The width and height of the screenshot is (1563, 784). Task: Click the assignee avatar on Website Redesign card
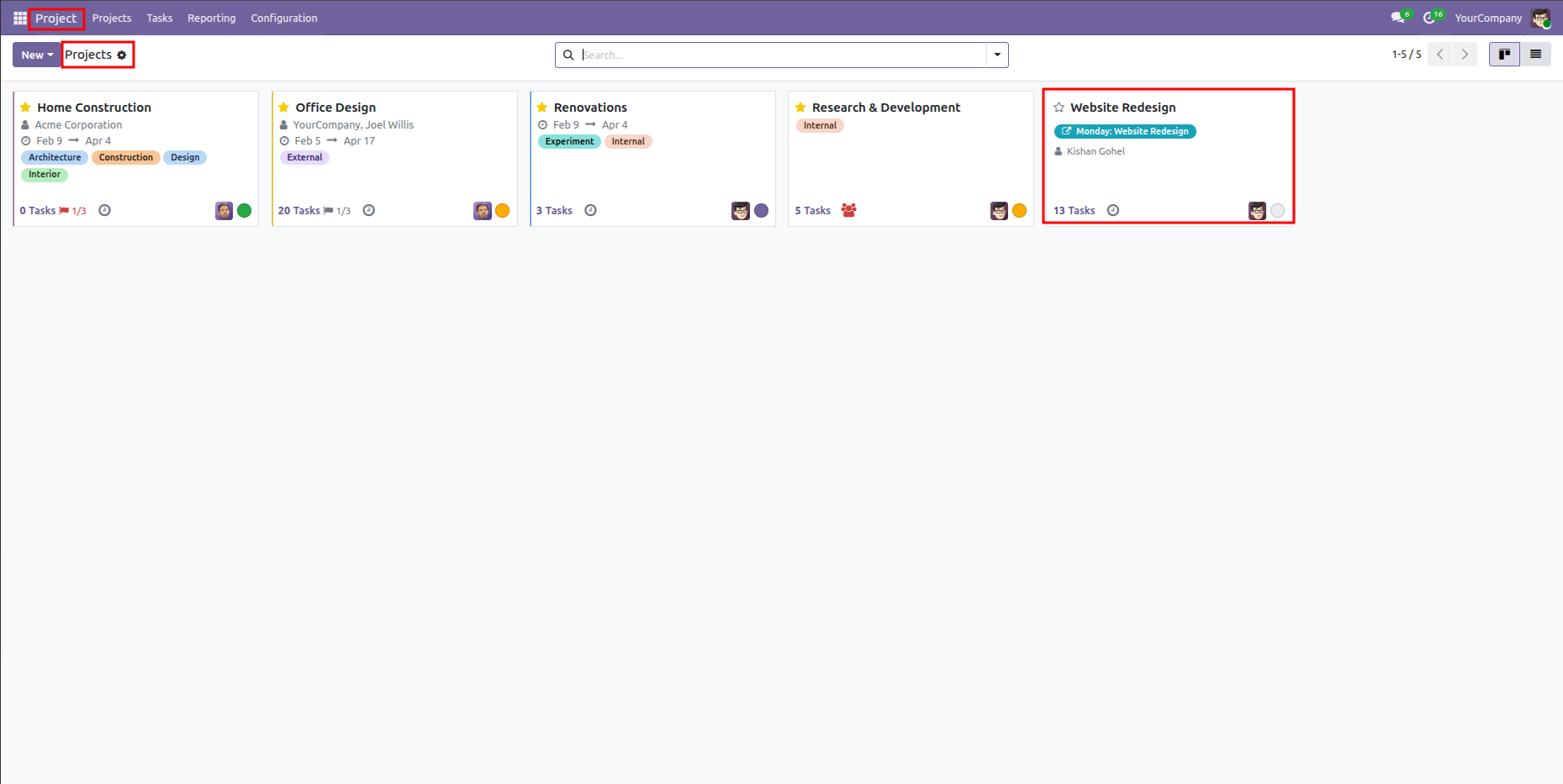[x=1257, y=211]
